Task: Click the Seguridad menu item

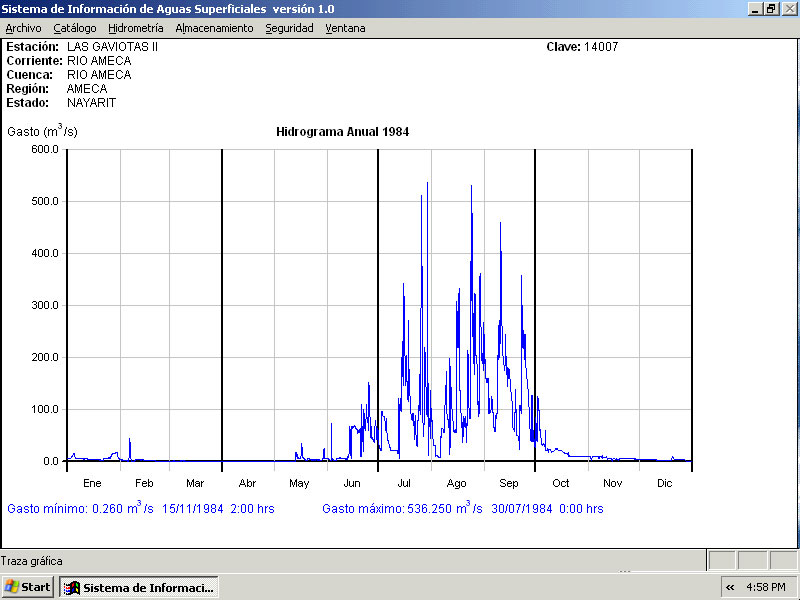Action: (289, 28)
